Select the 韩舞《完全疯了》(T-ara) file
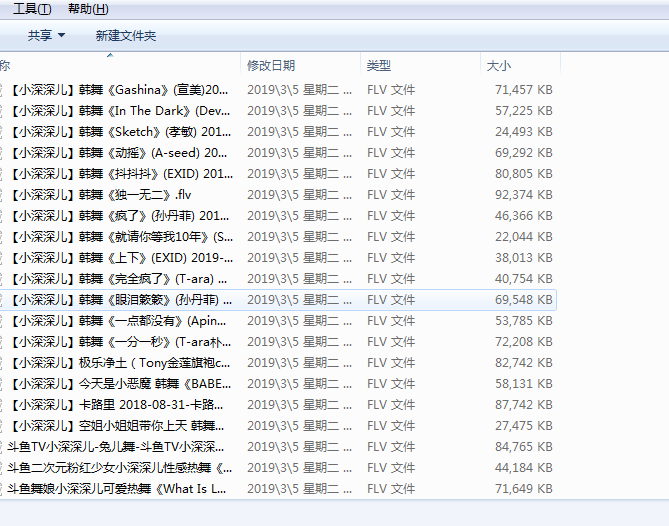Screen dimensions: 669x526 coord(118,279)
